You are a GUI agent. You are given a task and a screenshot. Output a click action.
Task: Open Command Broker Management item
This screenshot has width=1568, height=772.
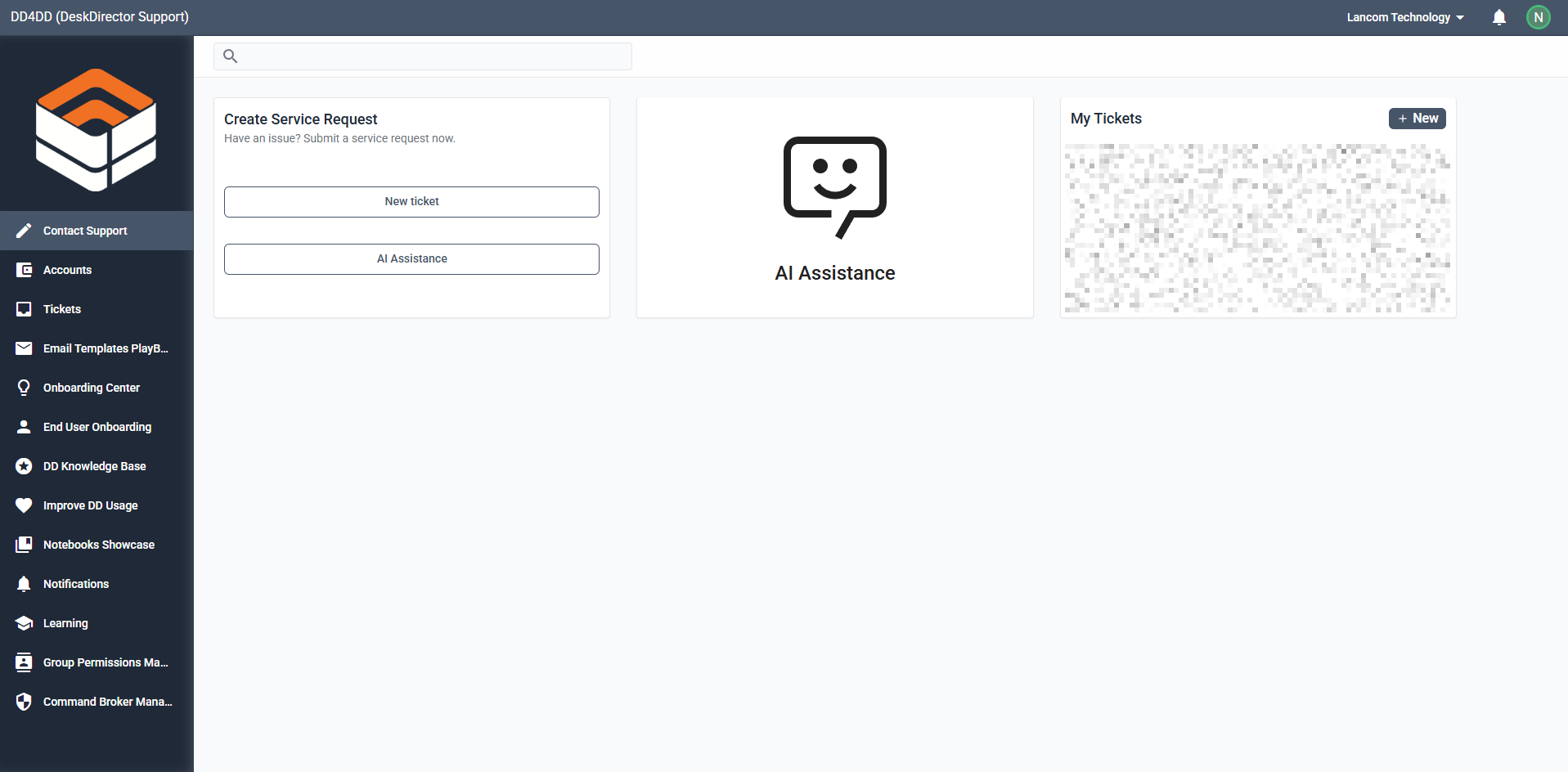click(x=97, y=702)
